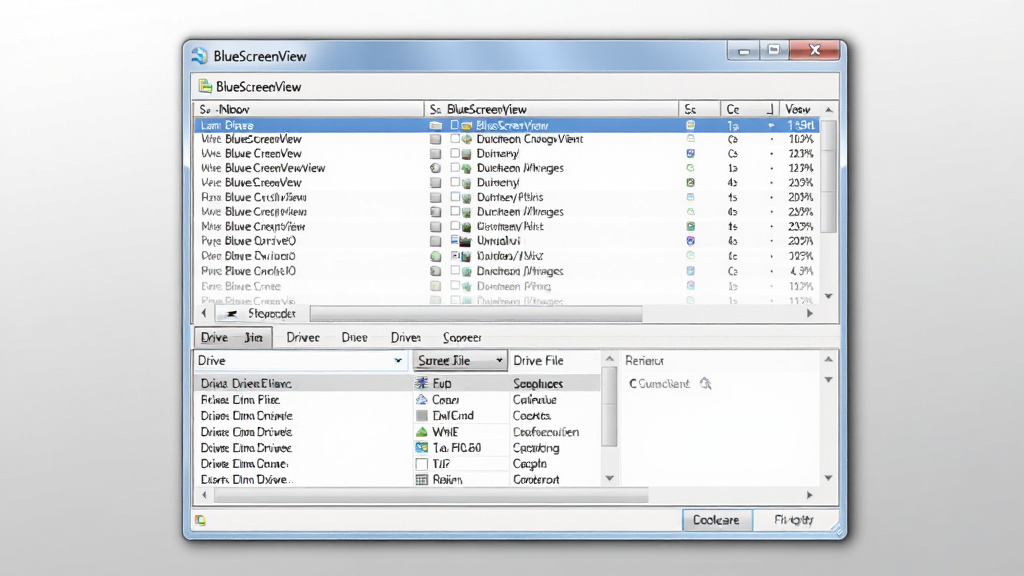The width and height of the screenshot is (1024, 576).
Task: Open the "Dnee" tab
Action: click(355, 338)
